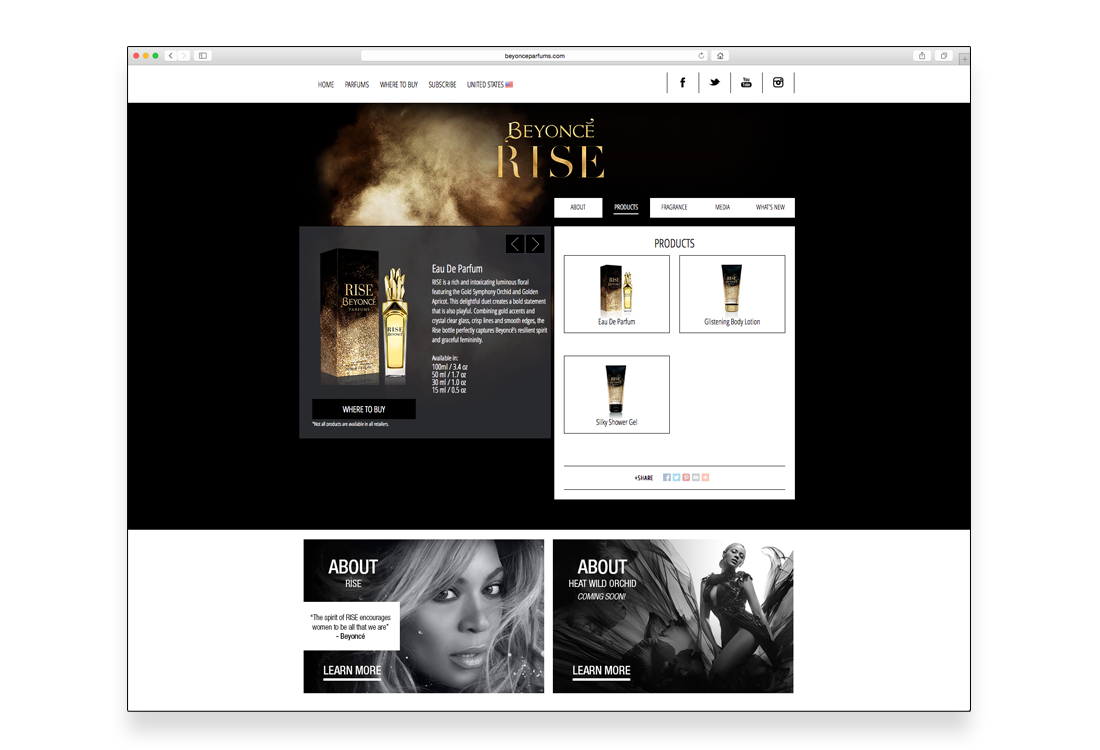The height and width of the screenshot is (750, 1100).
Task: Click the beyonceparfums.com address bar
Action: pyautogui.click(x=534, y=55)
